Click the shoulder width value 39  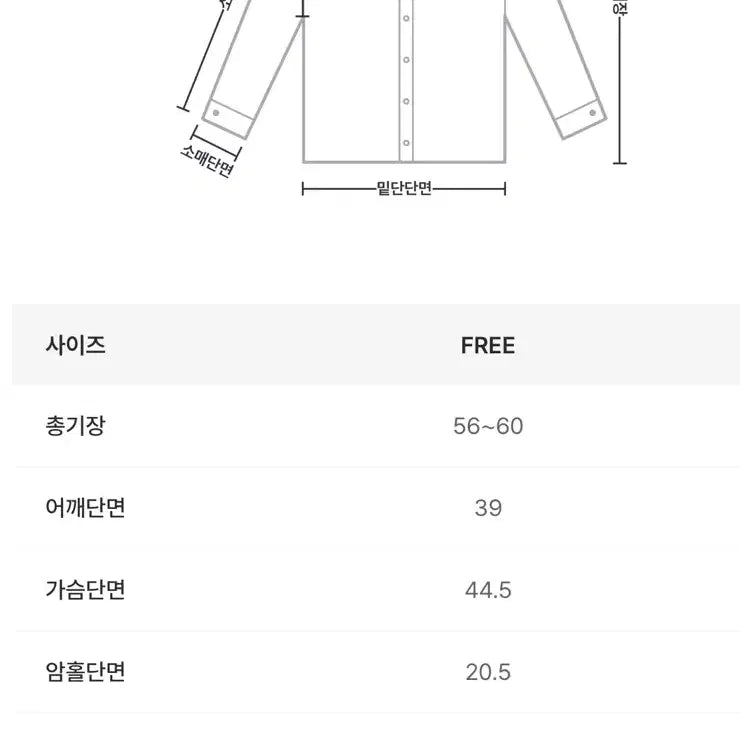[x=488, y=508]
